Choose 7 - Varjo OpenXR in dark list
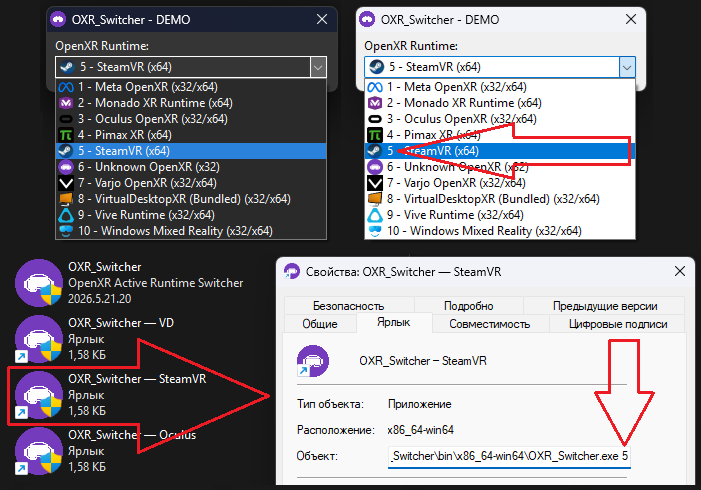The image size is (701, 490). [x=191, y=183]
